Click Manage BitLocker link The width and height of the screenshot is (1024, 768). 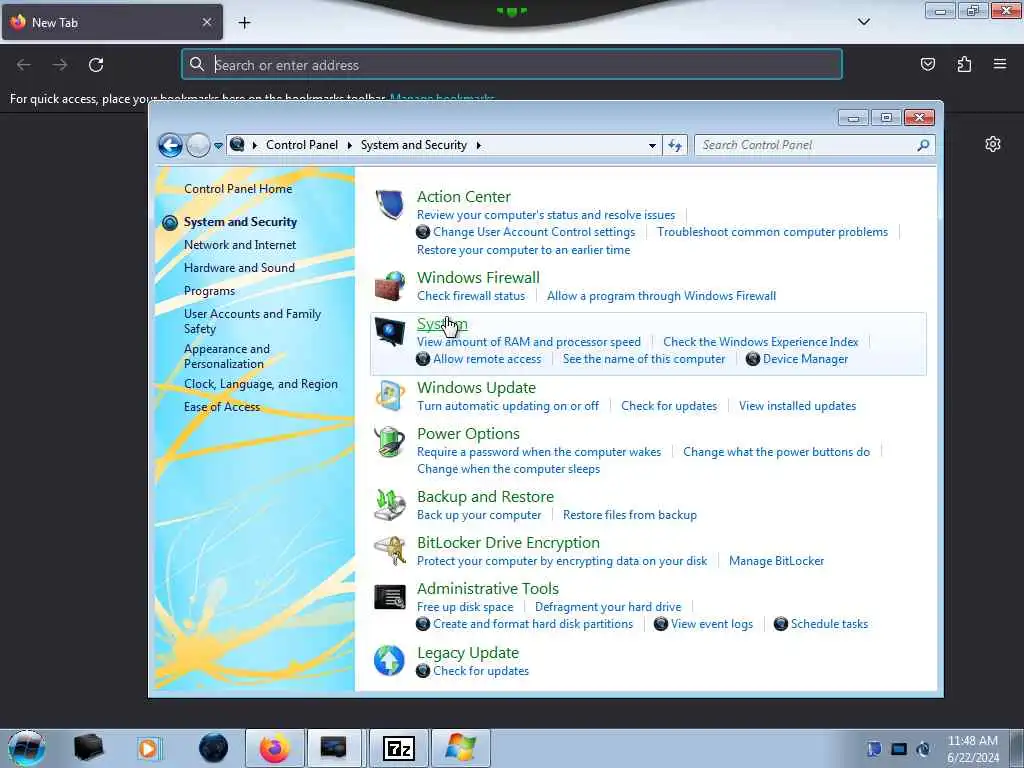(x=776, y=561)
